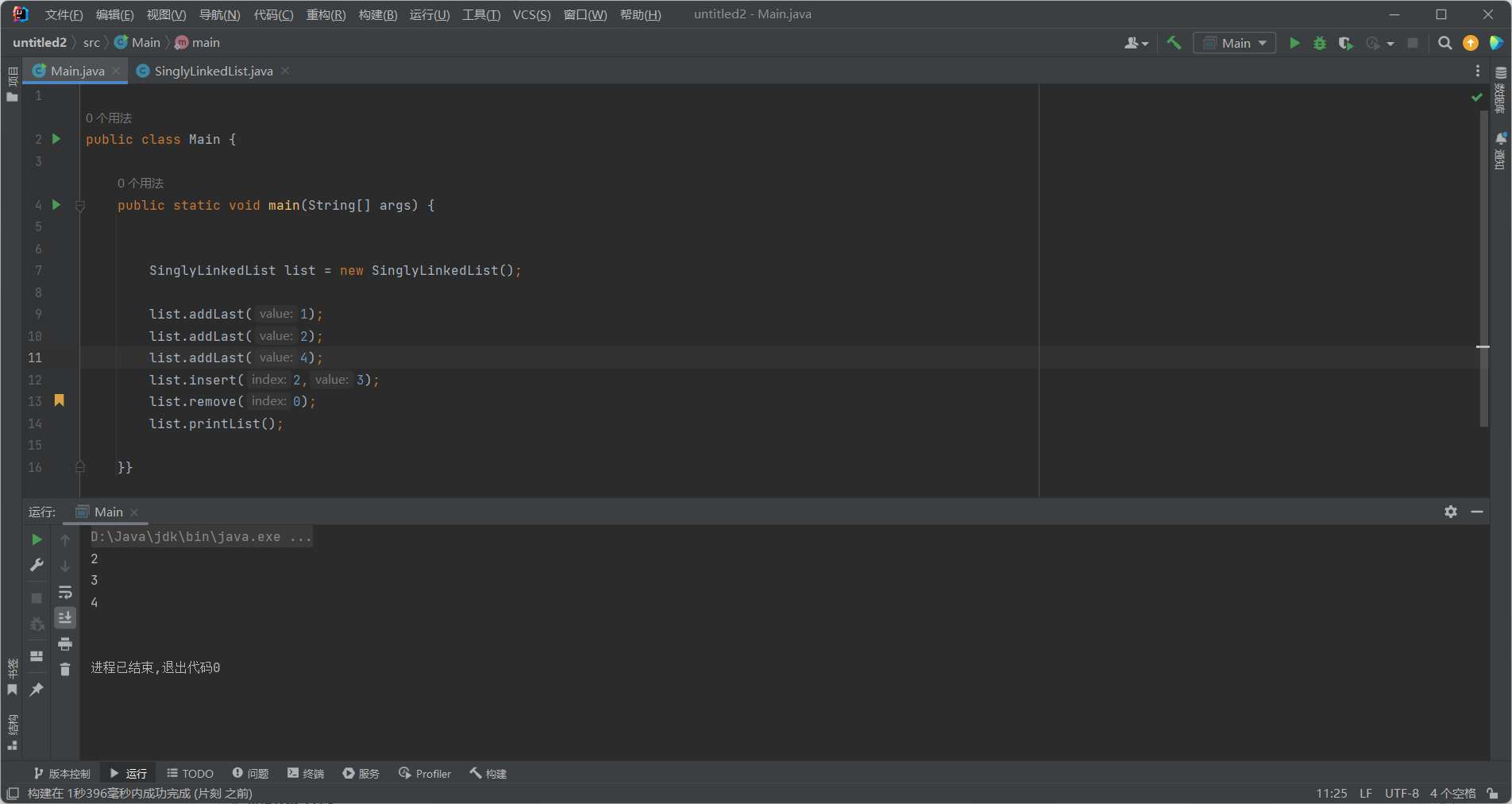Rerun Main in the run panel
The height and width of the screenshot is (804, 1512).
(37, 539)
